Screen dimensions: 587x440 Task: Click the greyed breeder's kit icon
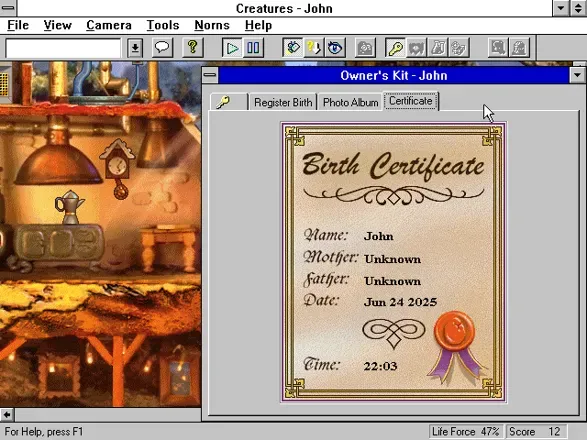pos(459,48)
